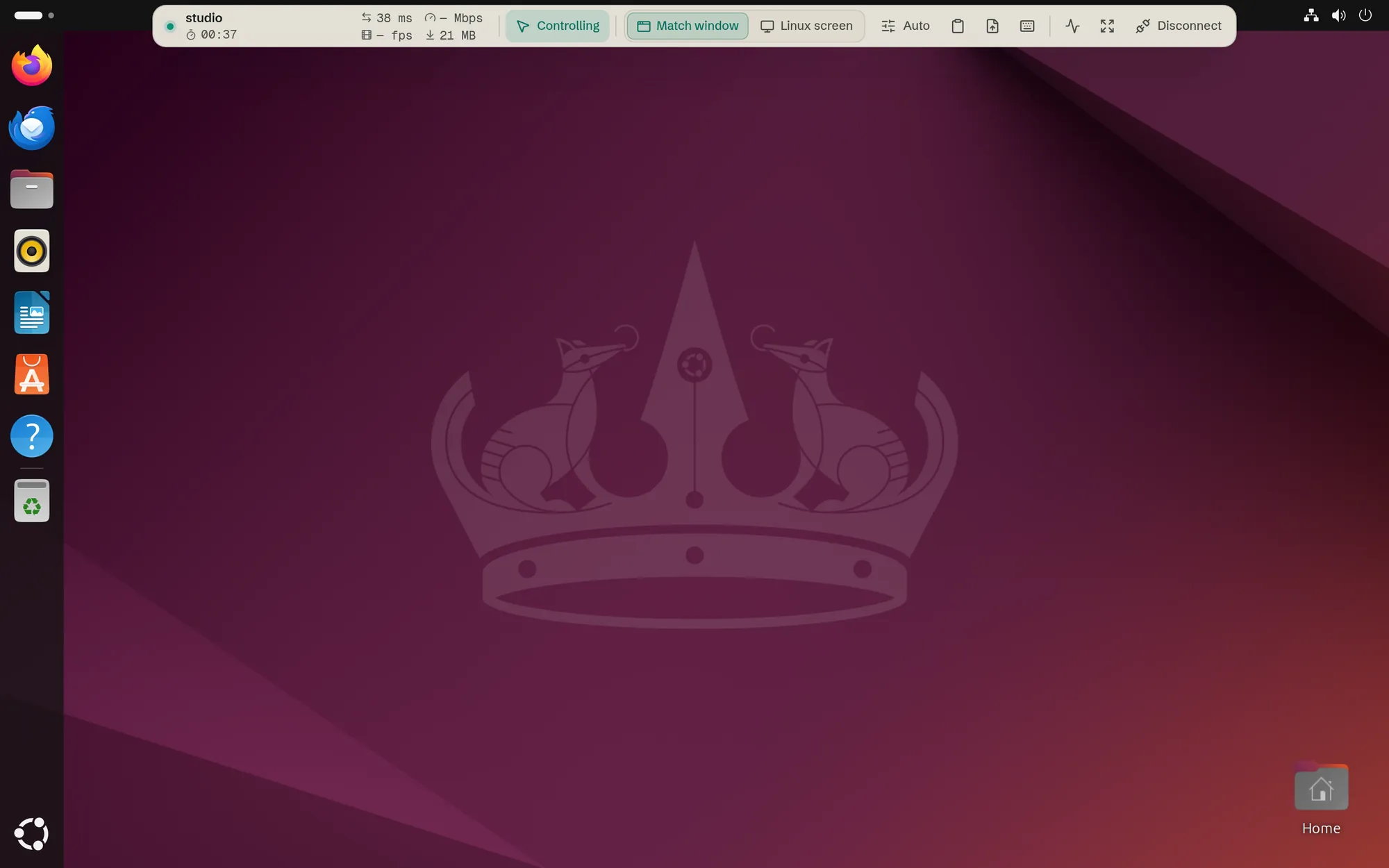
Task: Launch Thunderbird mail from the dock
Action: click(x=32, y=128)
